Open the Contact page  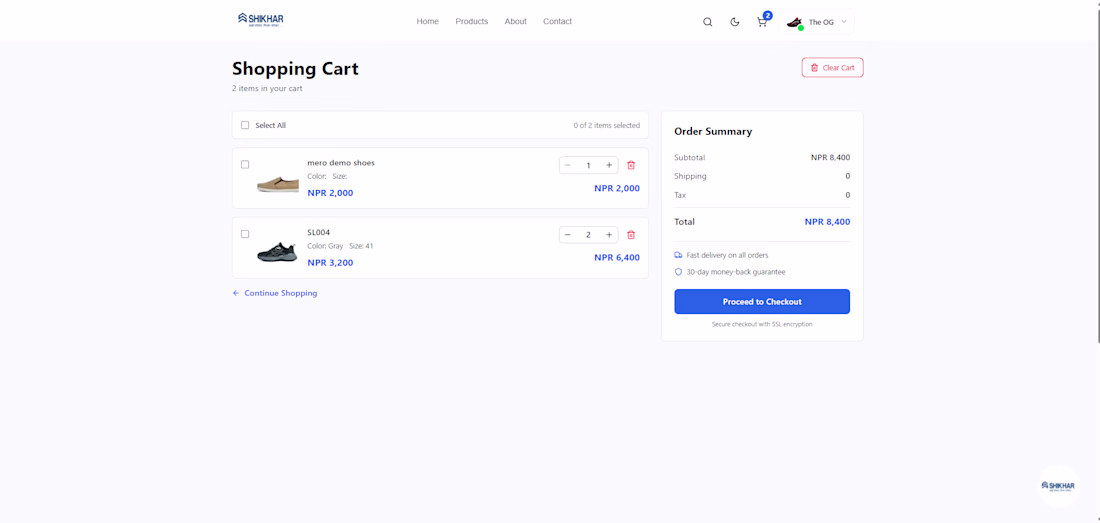tap(557, 22)
